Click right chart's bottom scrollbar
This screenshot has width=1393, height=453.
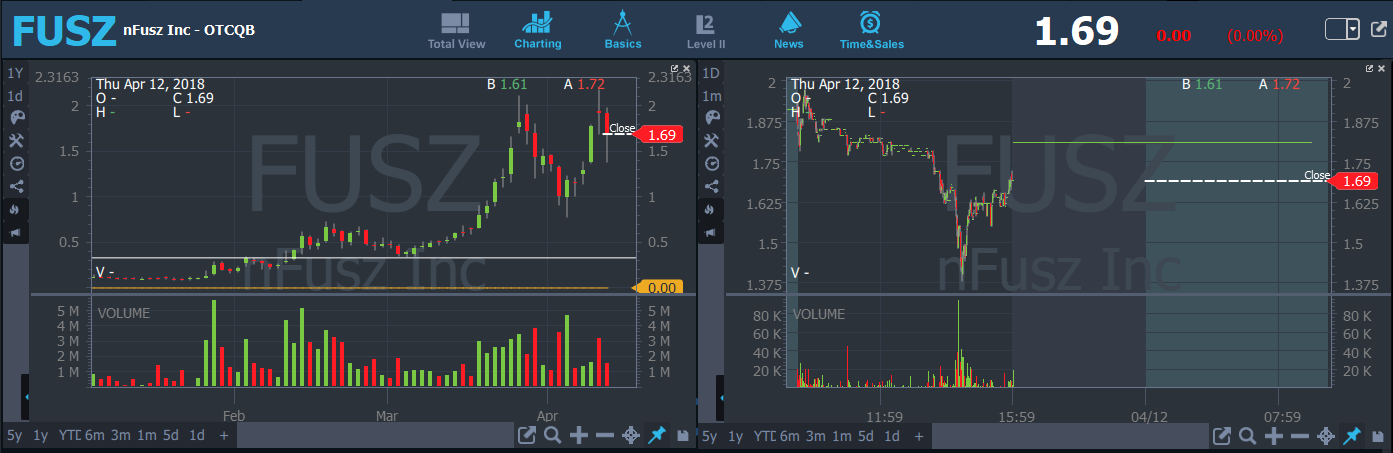pyautogui.click(x=1070, y=436)
